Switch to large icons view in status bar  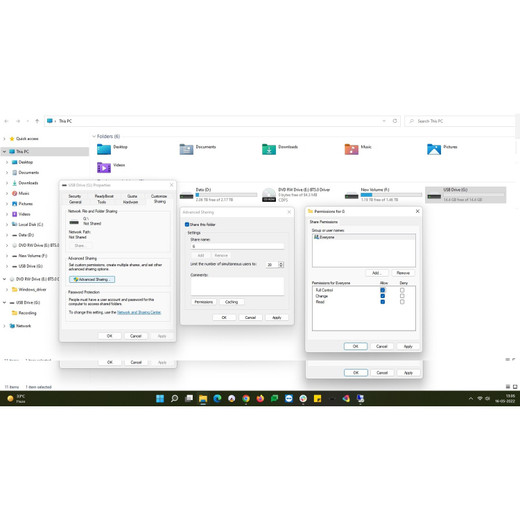click(x=515, y=386)
